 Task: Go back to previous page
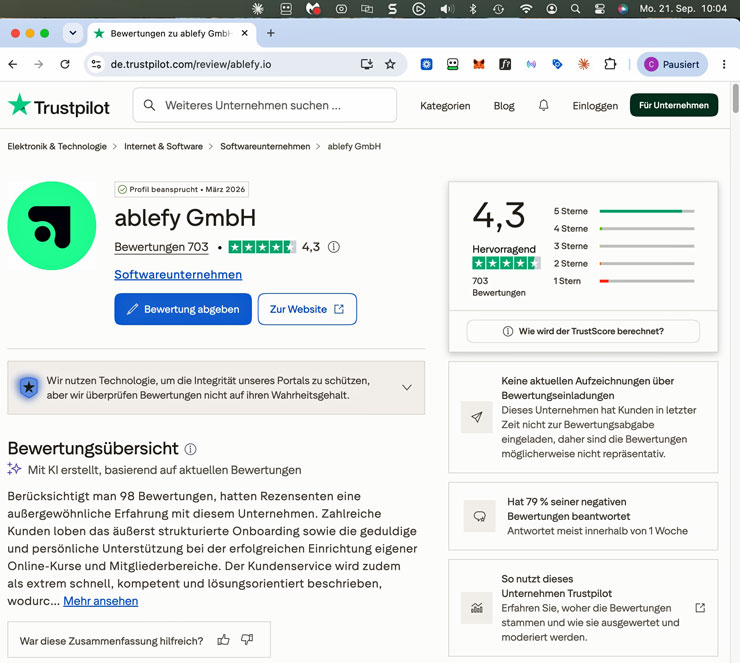click(13, 64)
